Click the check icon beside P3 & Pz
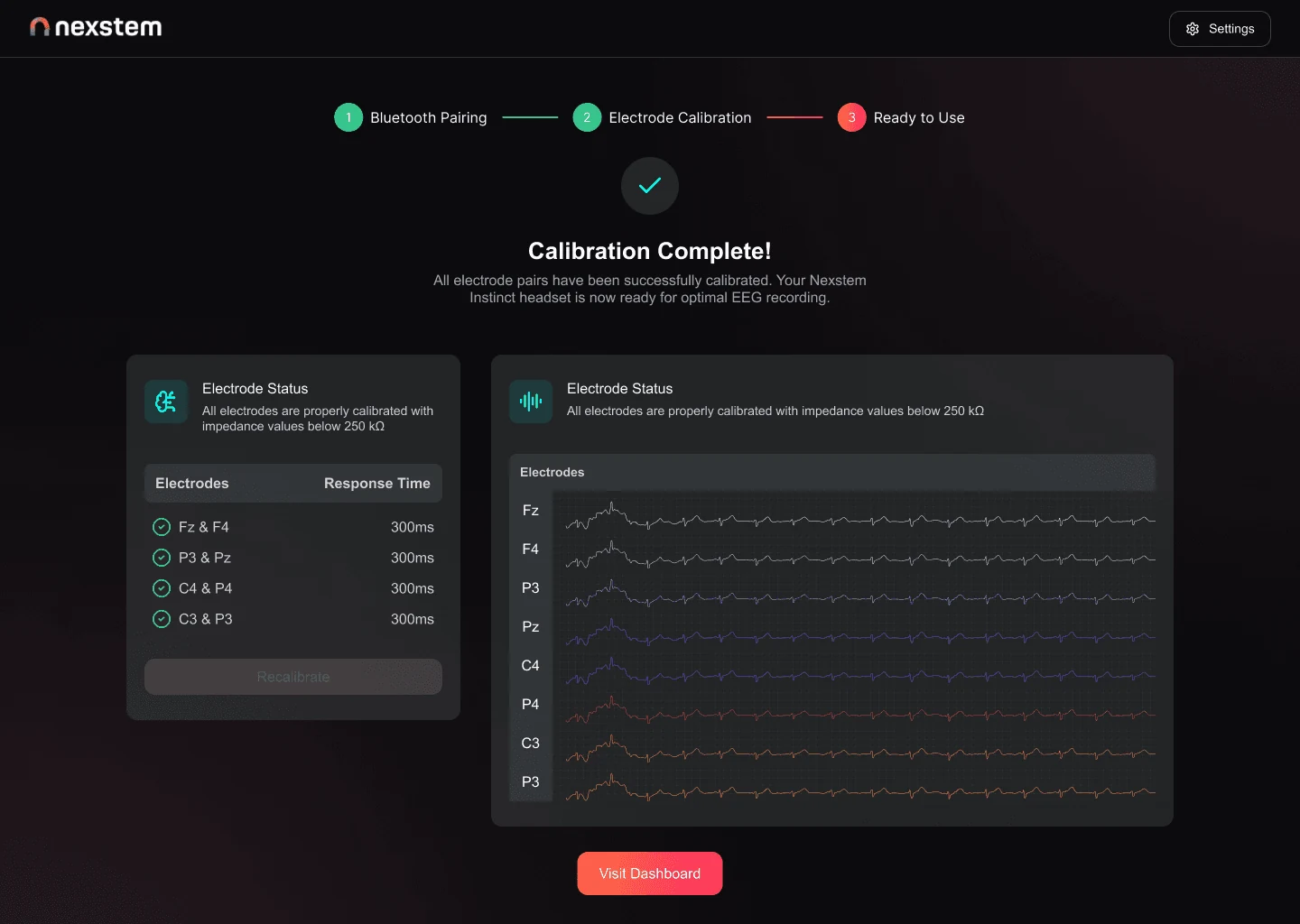This screenshot has height=924, width=1300. tap(162, 558)
